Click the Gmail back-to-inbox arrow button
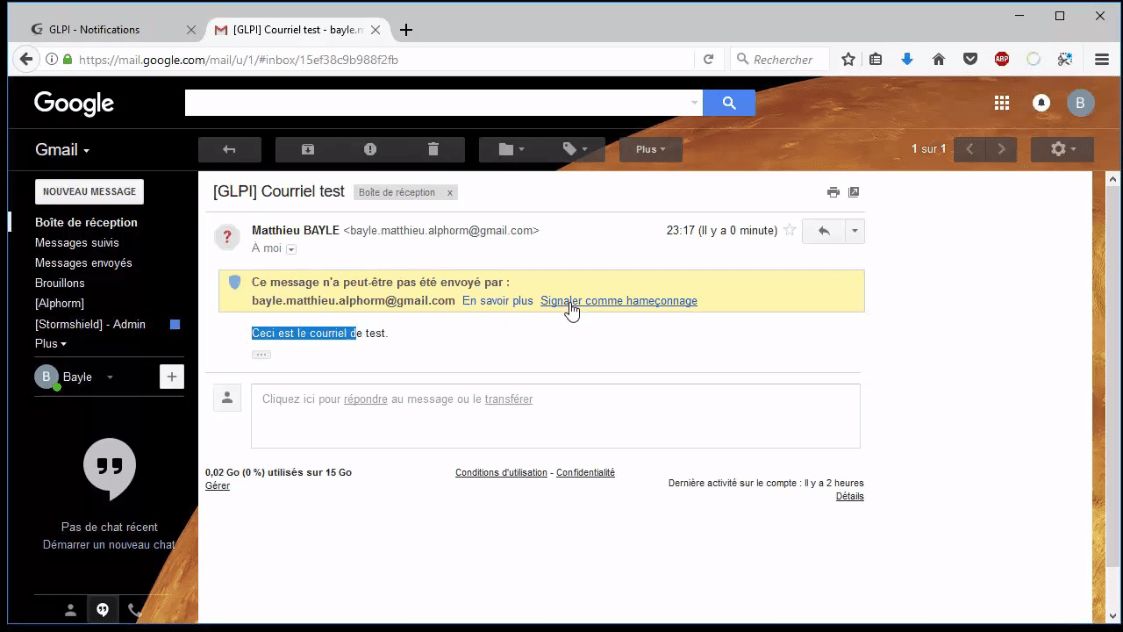Screen dimensions: 1123x632 click(x=229, y=149)
